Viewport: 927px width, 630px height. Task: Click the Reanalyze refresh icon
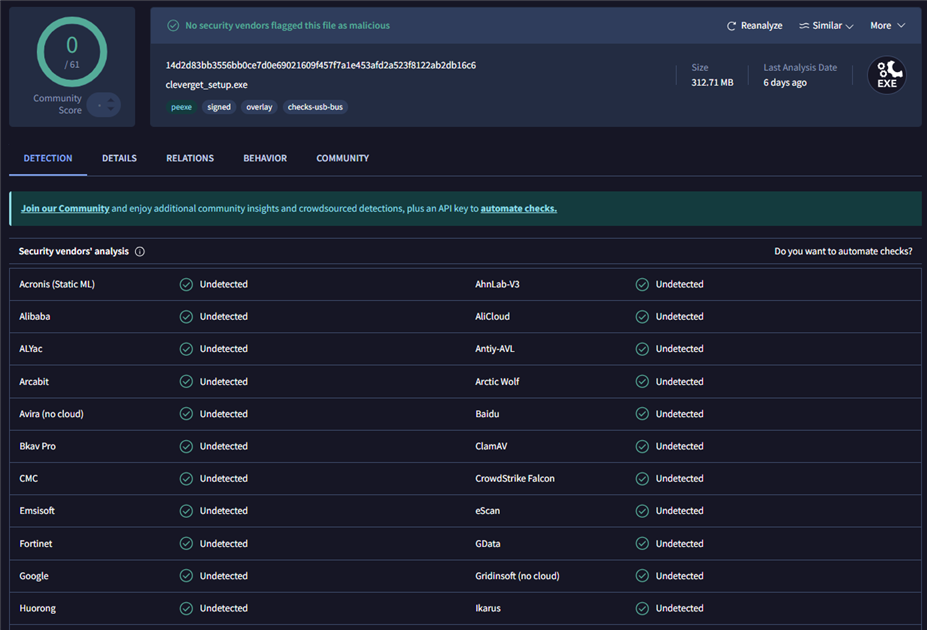(x=731, y=26)
